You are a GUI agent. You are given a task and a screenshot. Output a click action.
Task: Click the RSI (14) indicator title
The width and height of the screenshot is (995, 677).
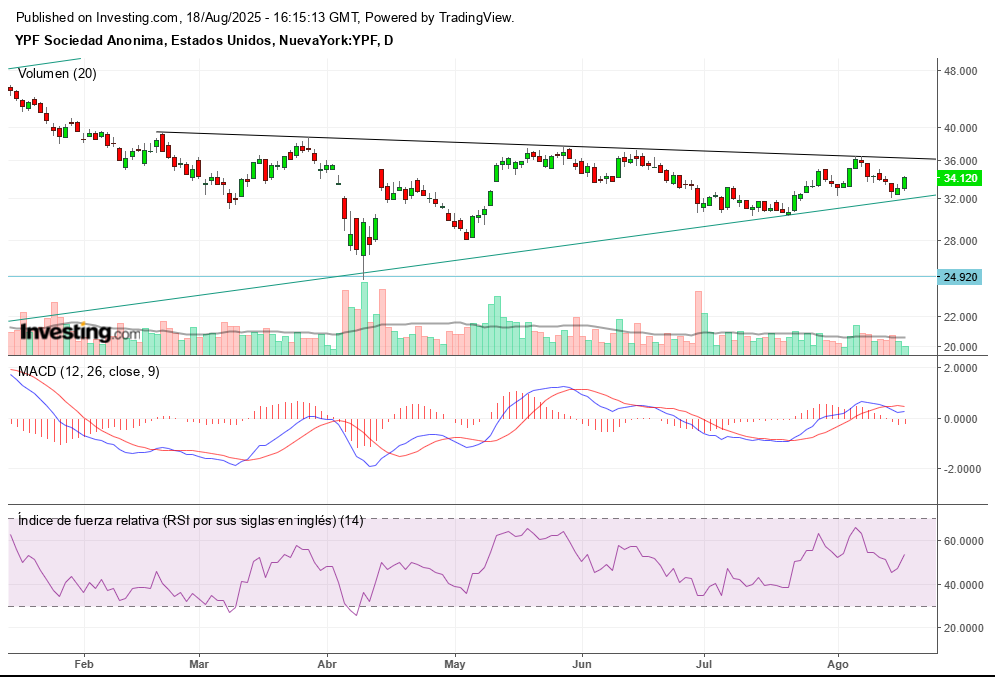coord(190,520)
